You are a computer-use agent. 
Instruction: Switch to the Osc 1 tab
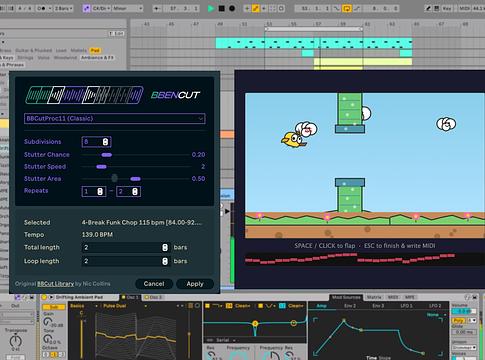coord(130,297)
